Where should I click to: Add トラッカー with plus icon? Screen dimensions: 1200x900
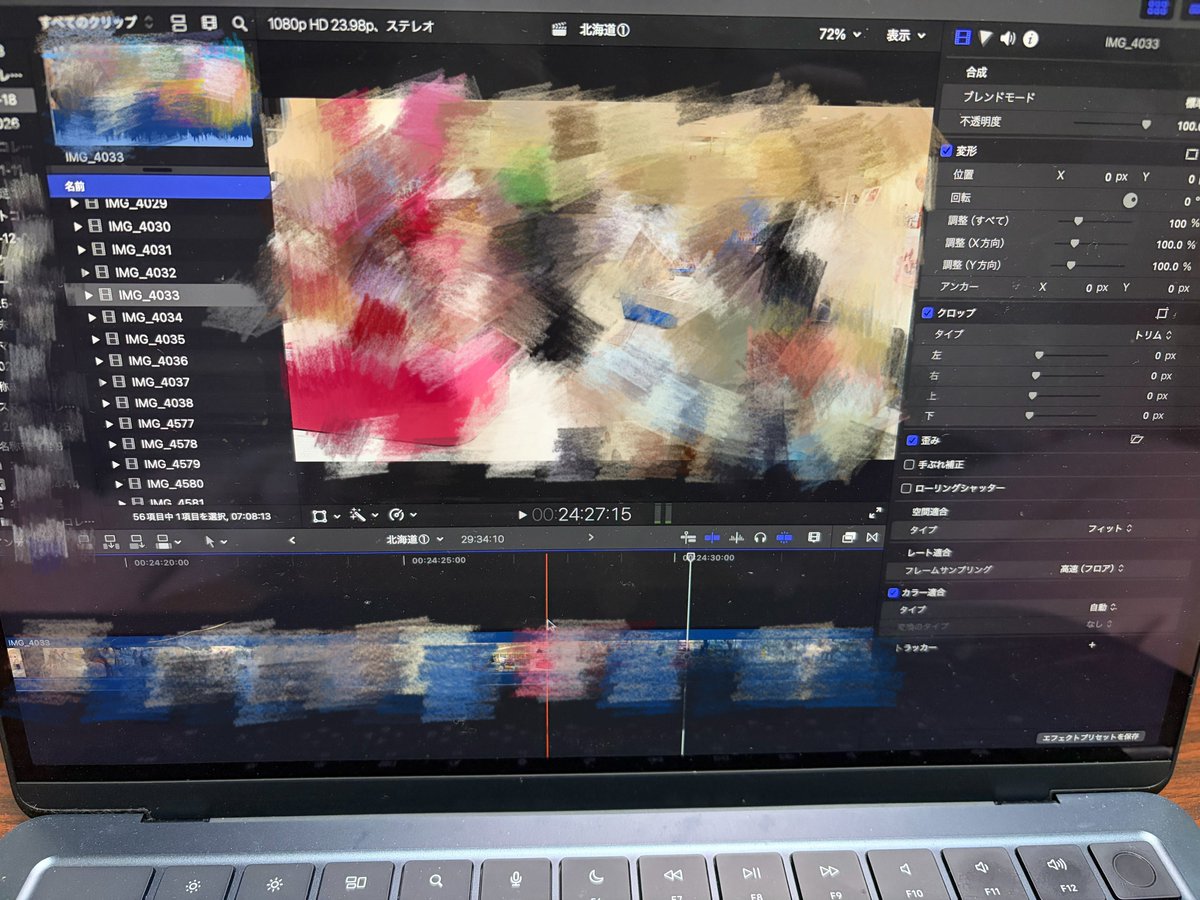pyautogui.click(x=1091, y=645)
